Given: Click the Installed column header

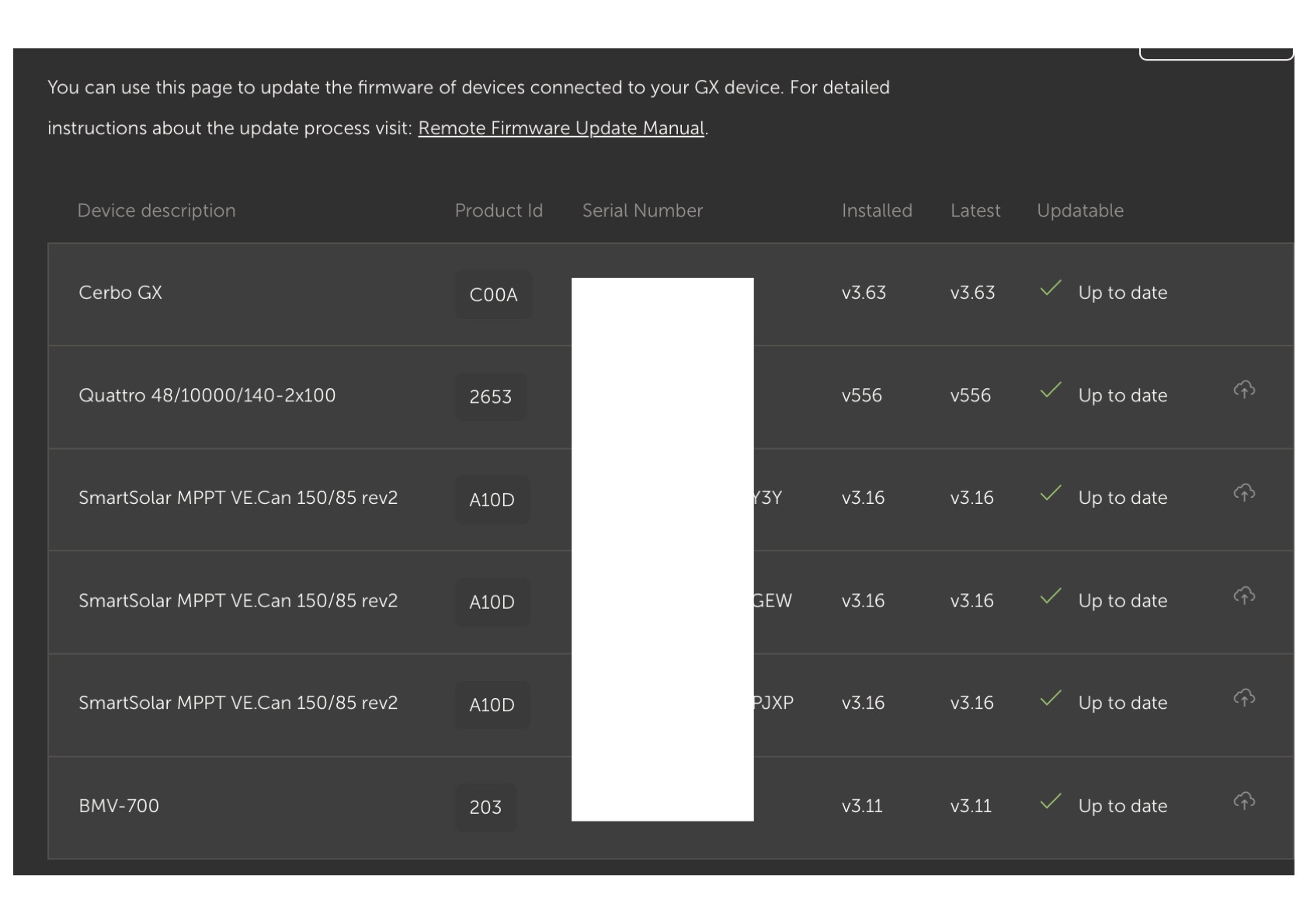Looking at the screenshot, I should [877, 210].
